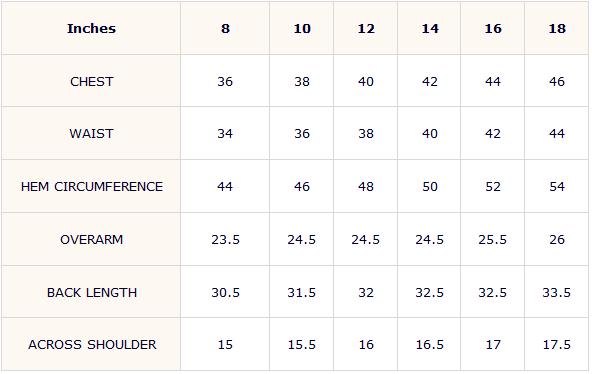Select back length value 33.5
592x374 pixels.
pyautogui.click(x=557, y=292)
